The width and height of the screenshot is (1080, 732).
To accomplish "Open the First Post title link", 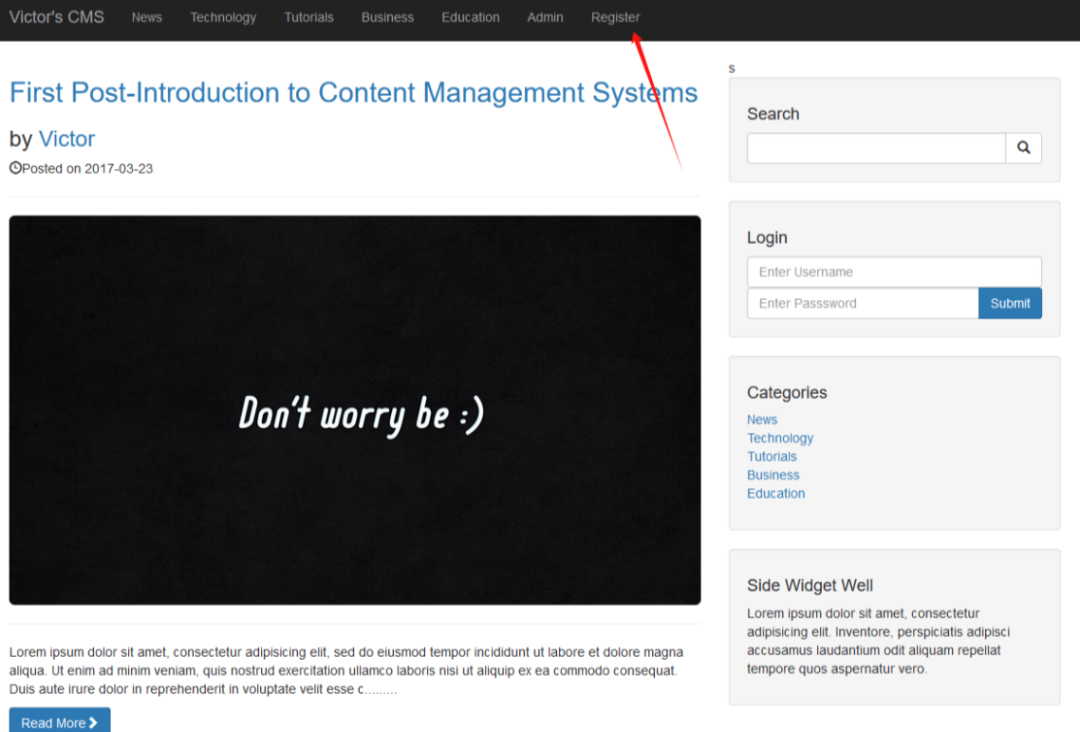I will (353, 93).
